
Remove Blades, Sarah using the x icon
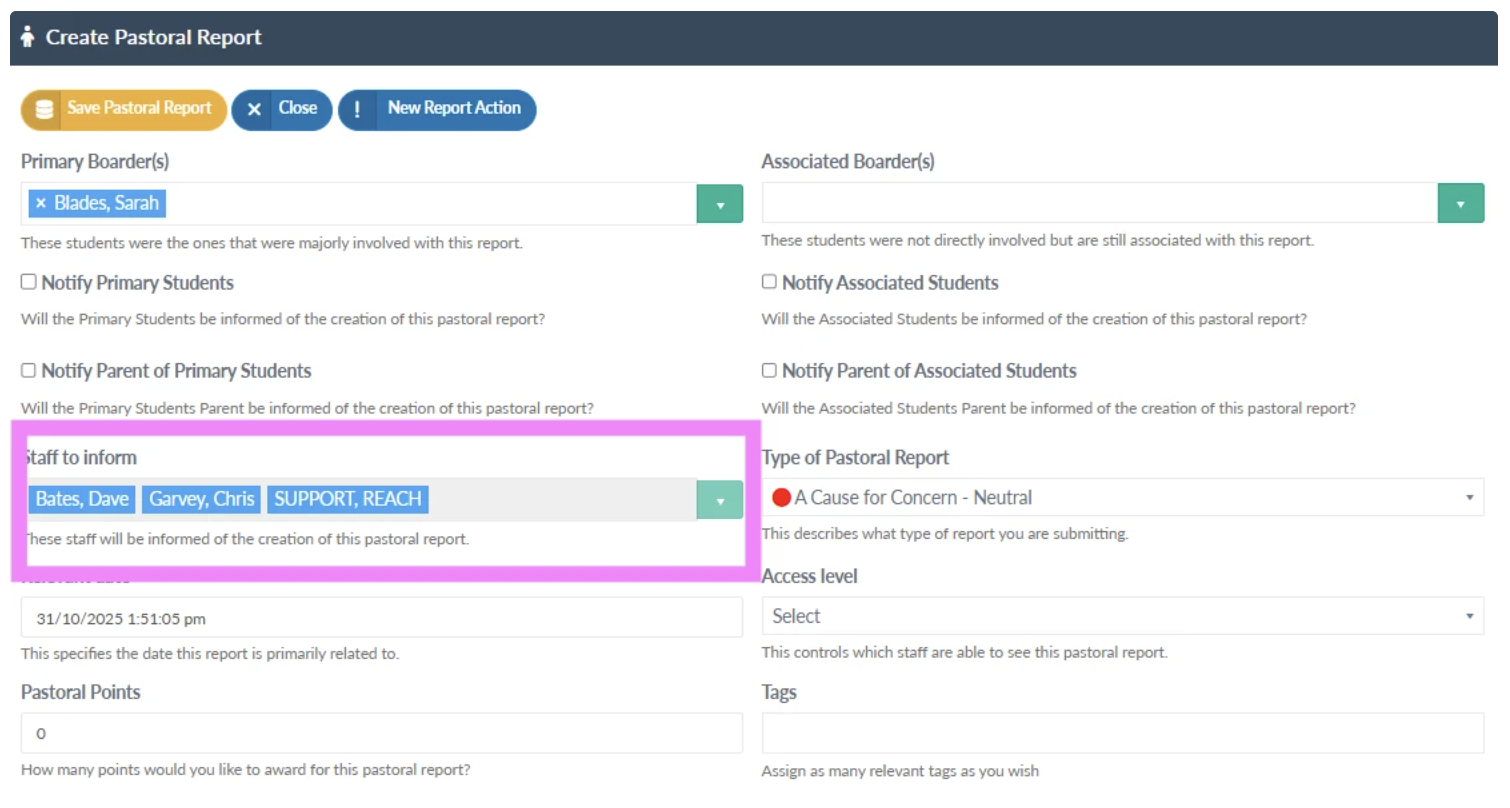point(41,203)
